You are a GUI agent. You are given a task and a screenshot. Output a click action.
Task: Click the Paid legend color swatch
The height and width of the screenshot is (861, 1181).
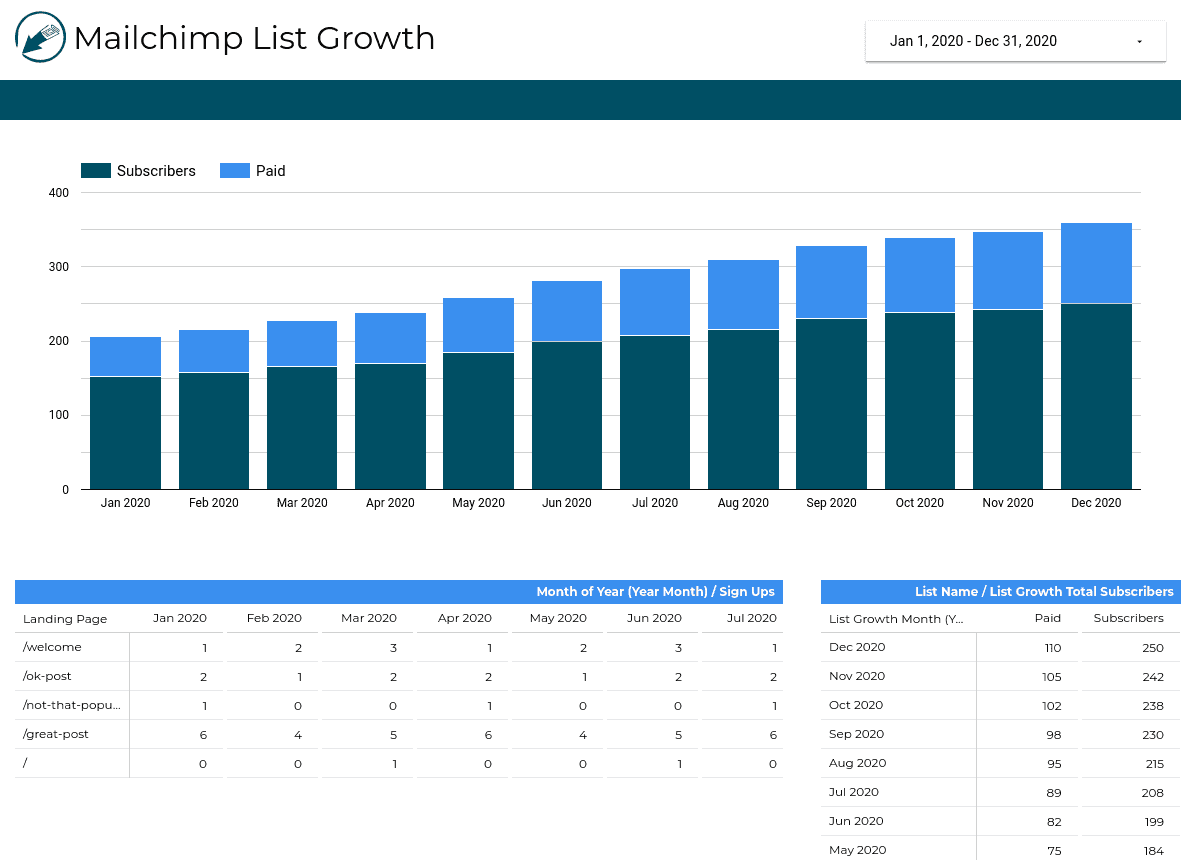pos(234,171)
